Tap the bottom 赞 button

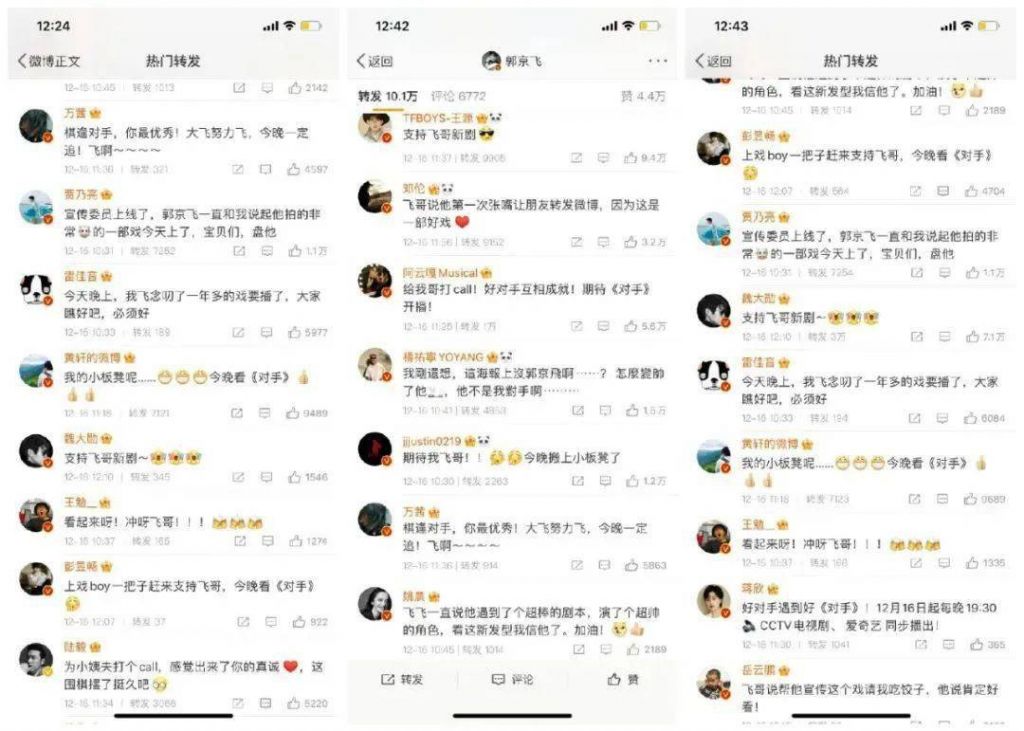click(623, 680)
